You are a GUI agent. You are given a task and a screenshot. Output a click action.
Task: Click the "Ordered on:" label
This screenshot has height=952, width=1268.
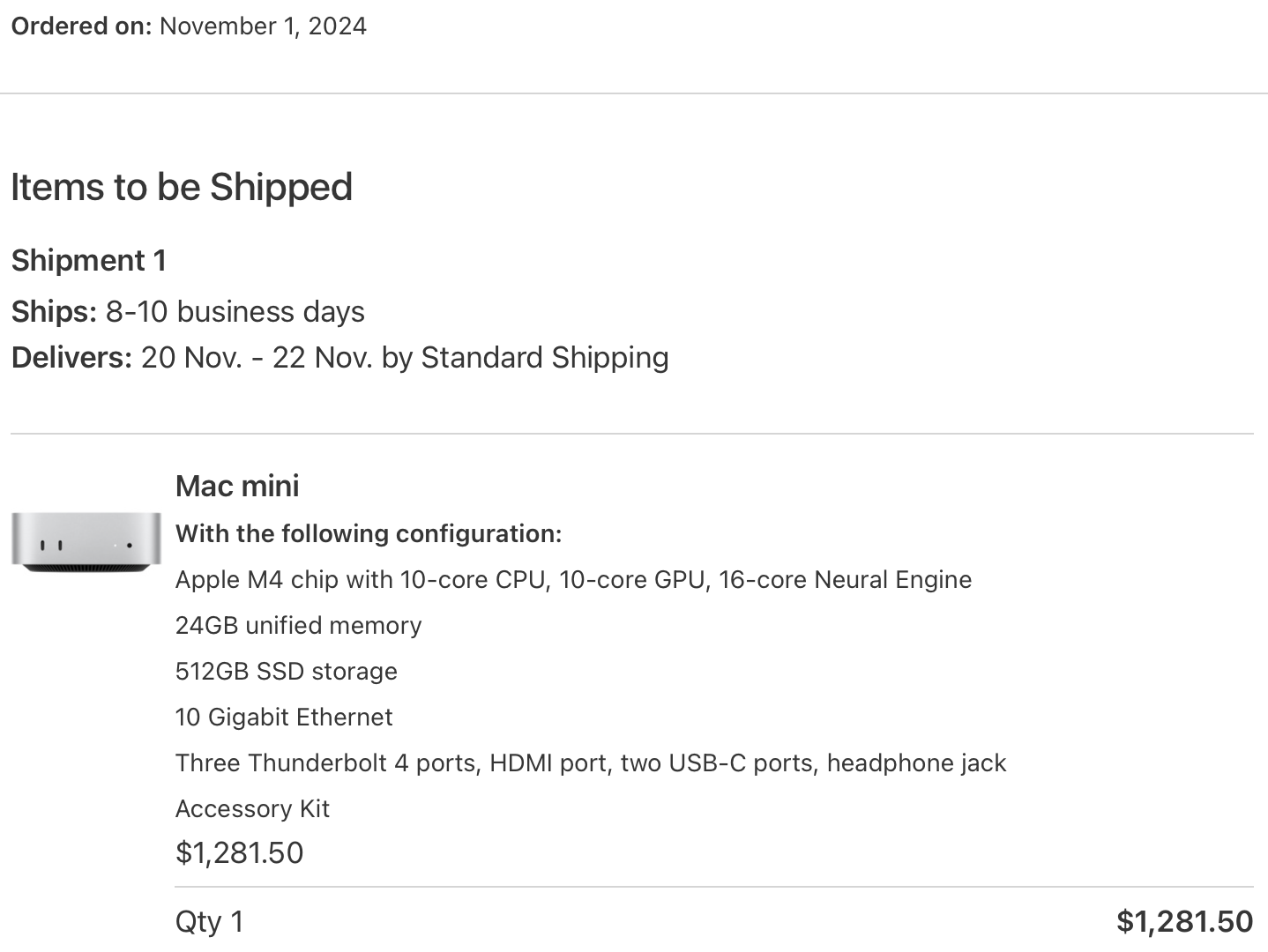(x=81, y=26)
